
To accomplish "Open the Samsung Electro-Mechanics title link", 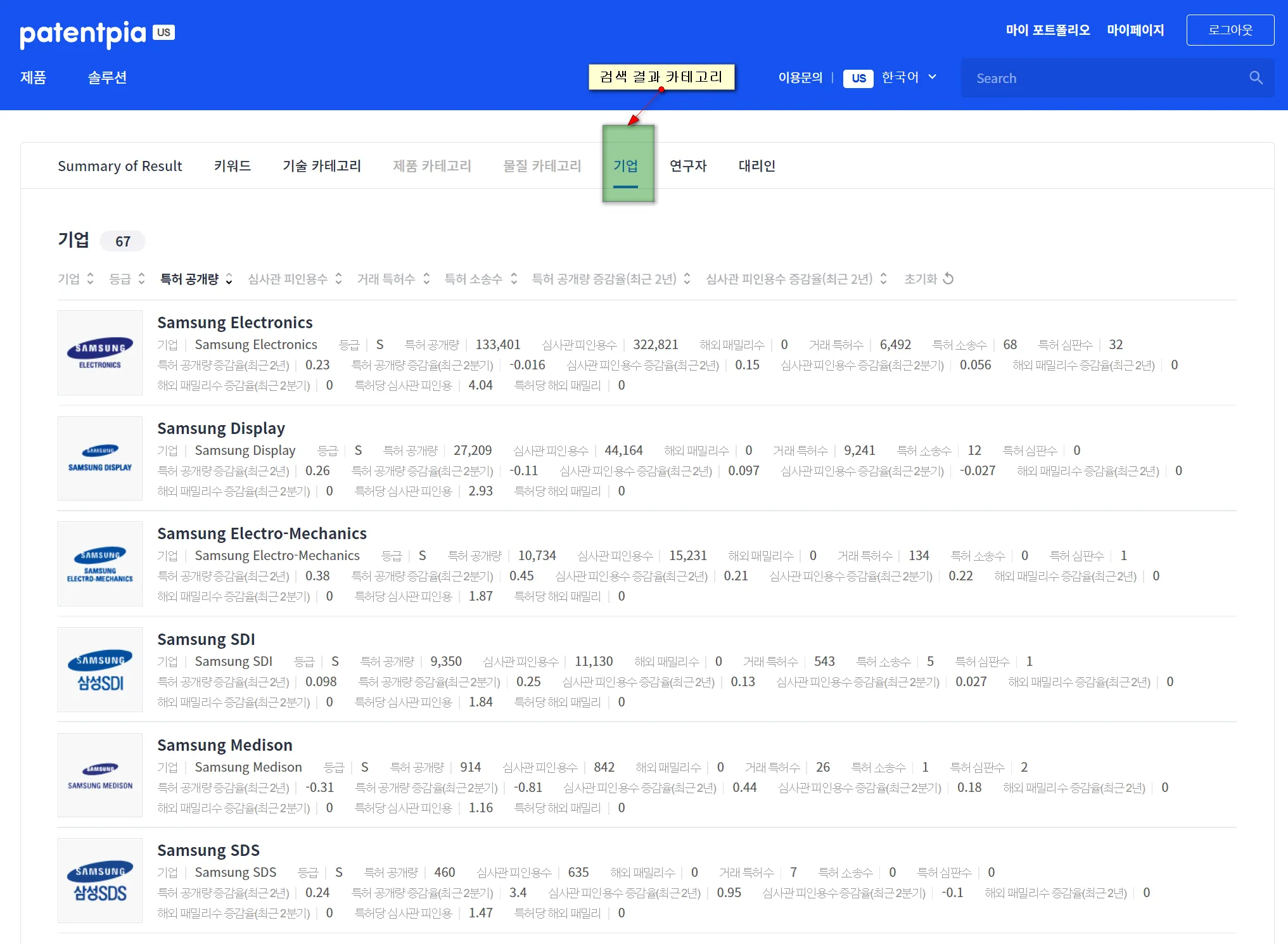I will [262, 533].
